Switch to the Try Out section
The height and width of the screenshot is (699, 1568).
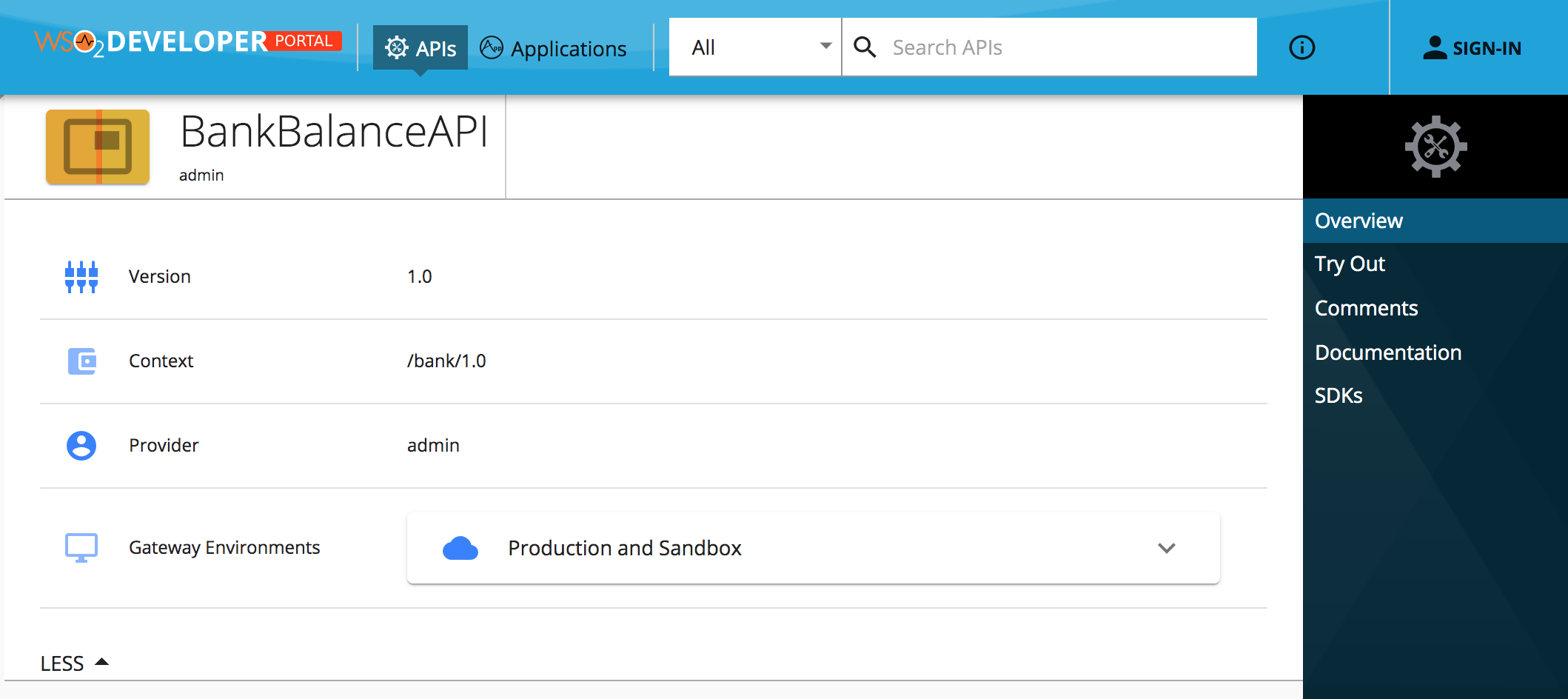1350,264
